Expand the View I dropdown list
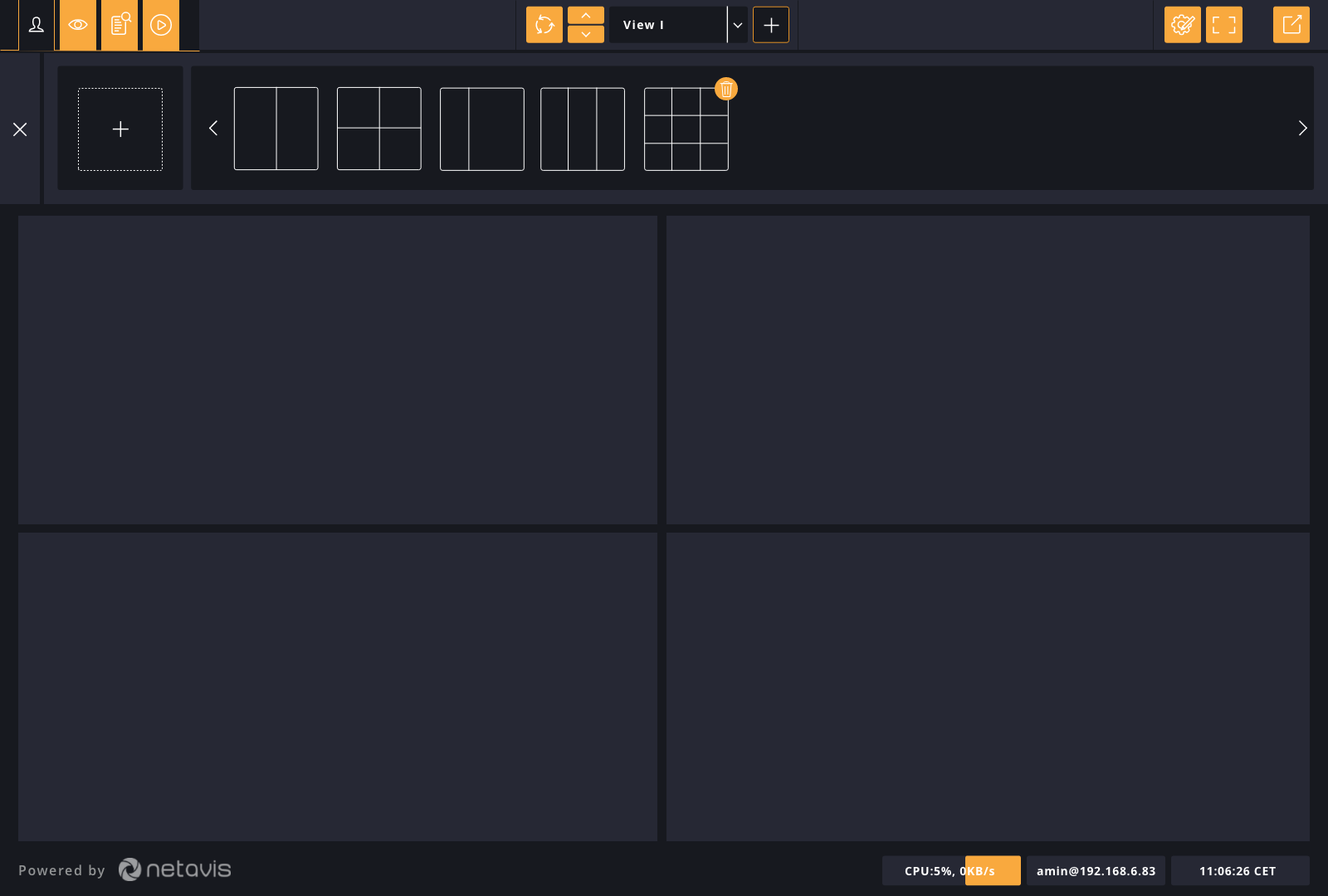 738,25
